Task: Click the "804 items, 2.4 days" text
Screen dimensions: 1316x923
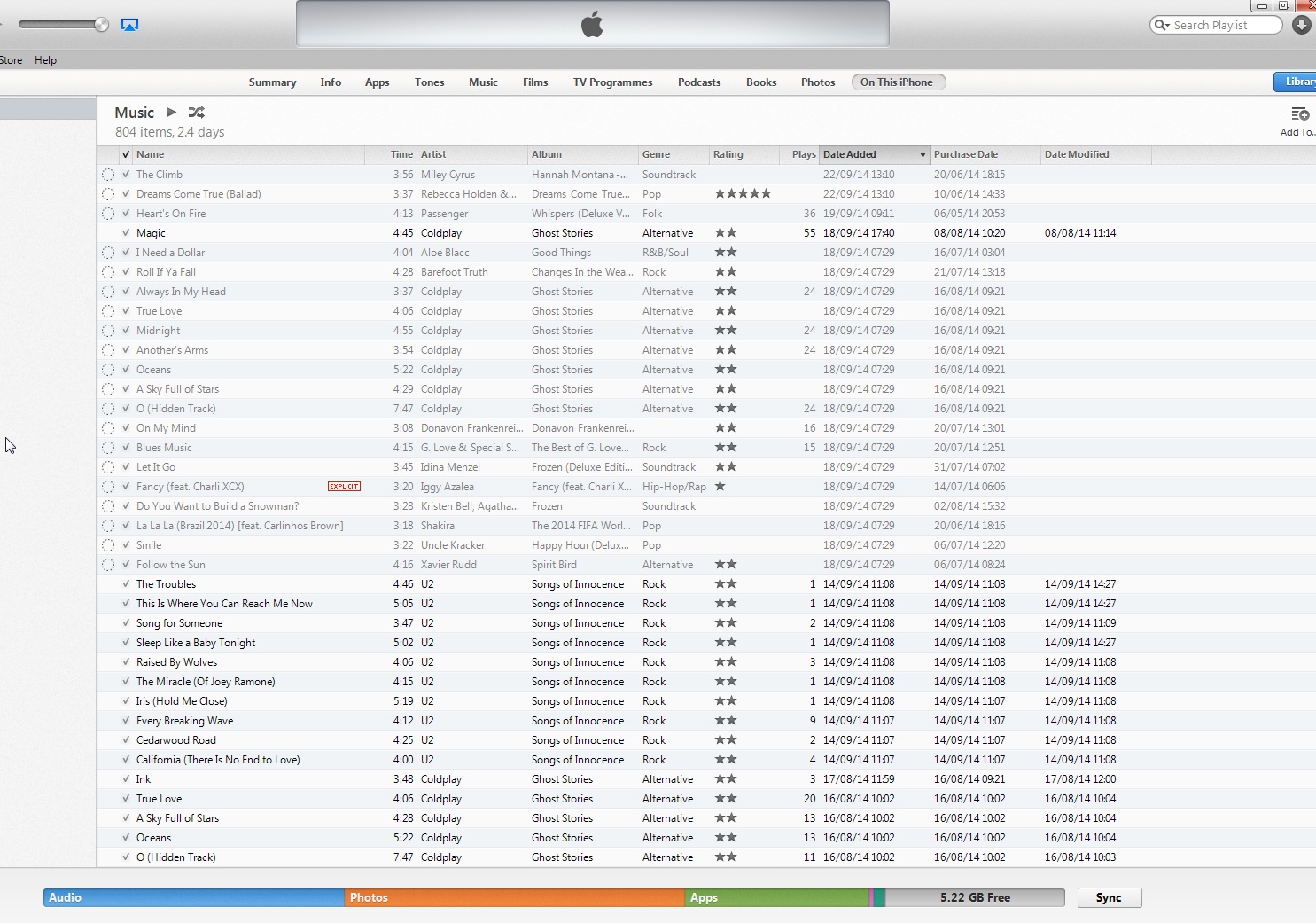Action: click(x=169, y=132)
